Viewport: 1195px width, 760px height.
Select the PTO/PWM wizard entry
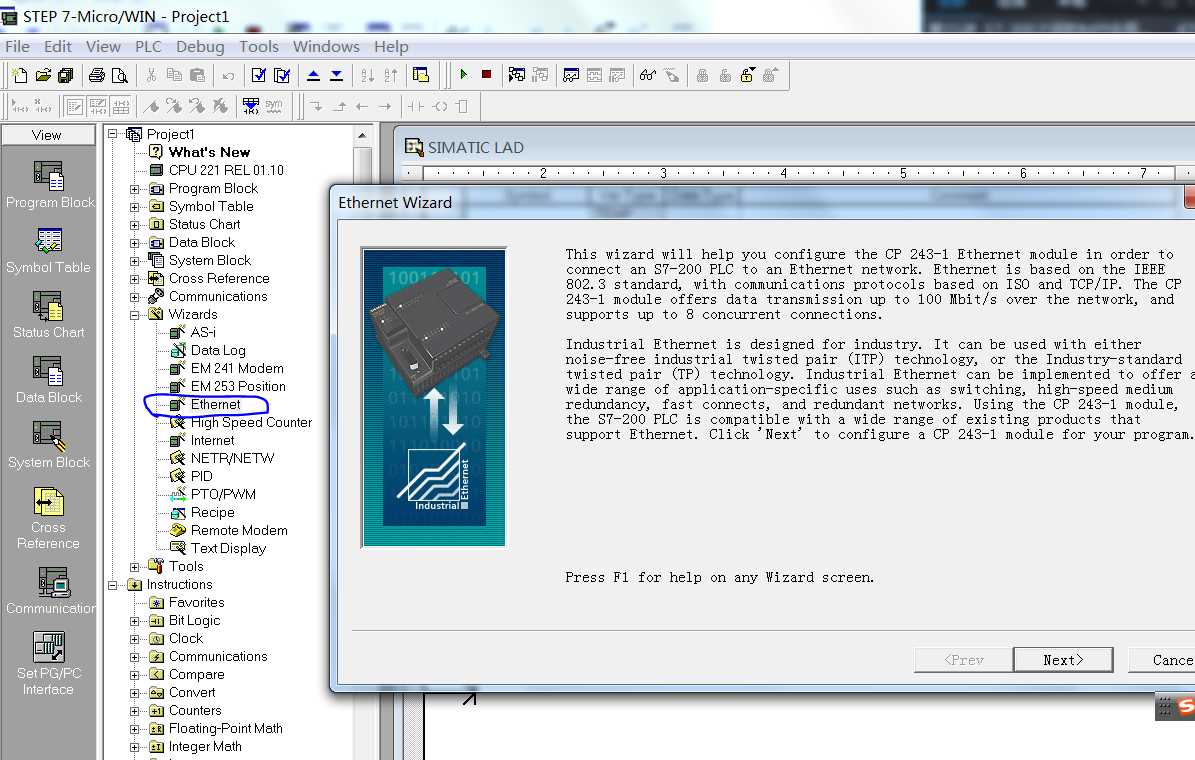click(x=223, y=495)
